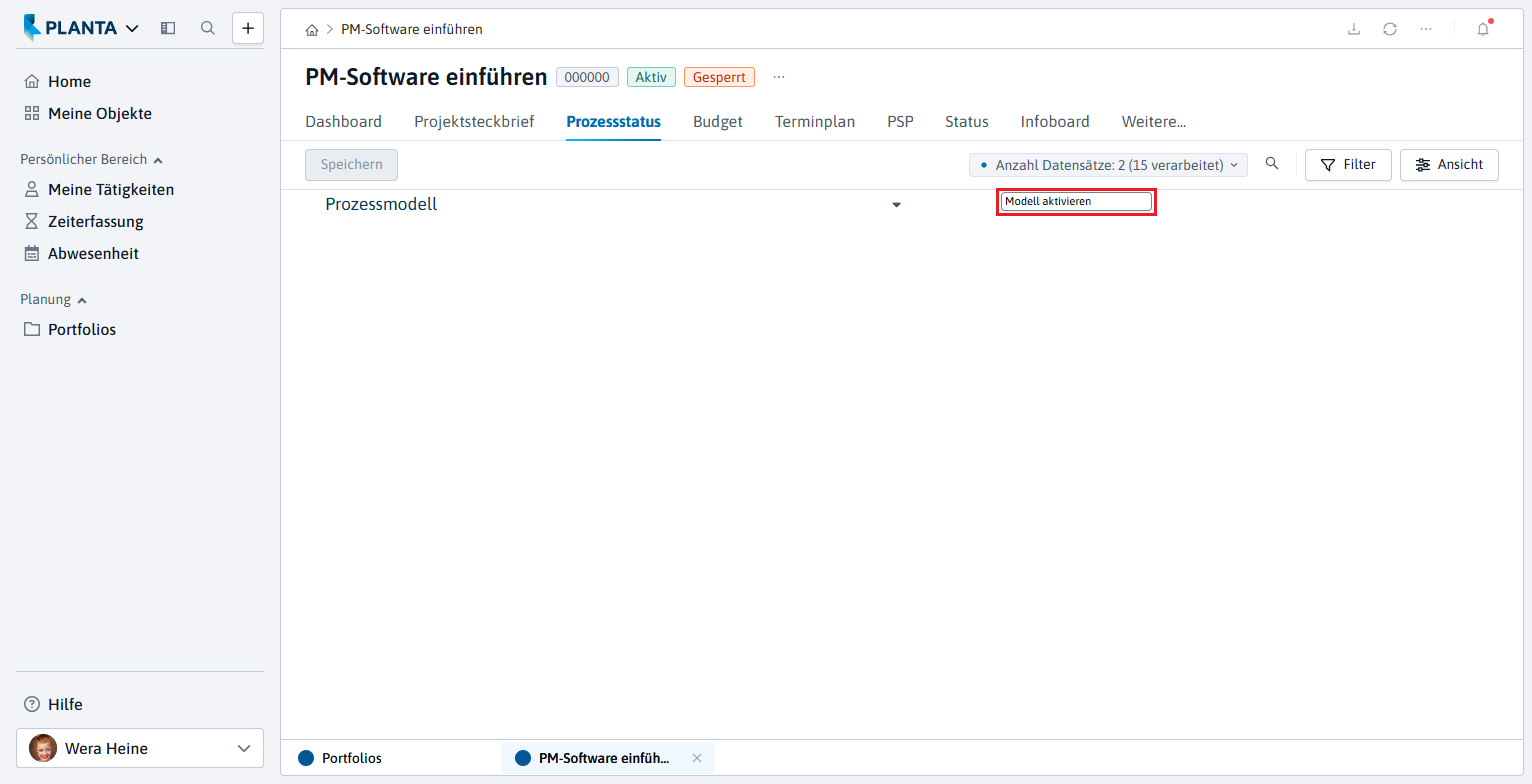Open the Terminplan tab

tap(815, 122)
